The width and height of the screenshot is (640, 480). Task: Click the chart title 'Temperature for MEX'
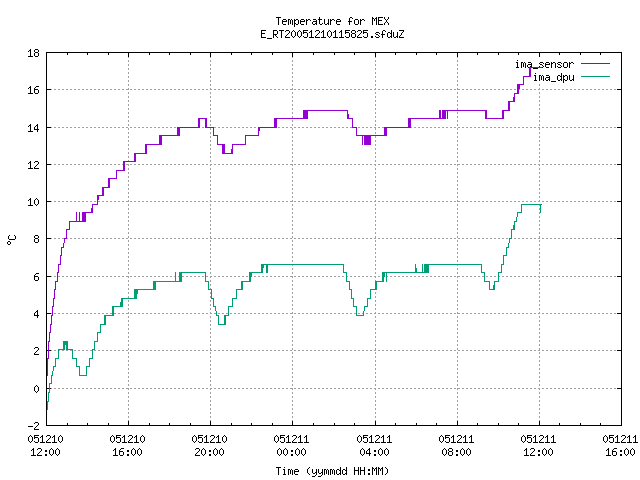(x=332, y=21)
